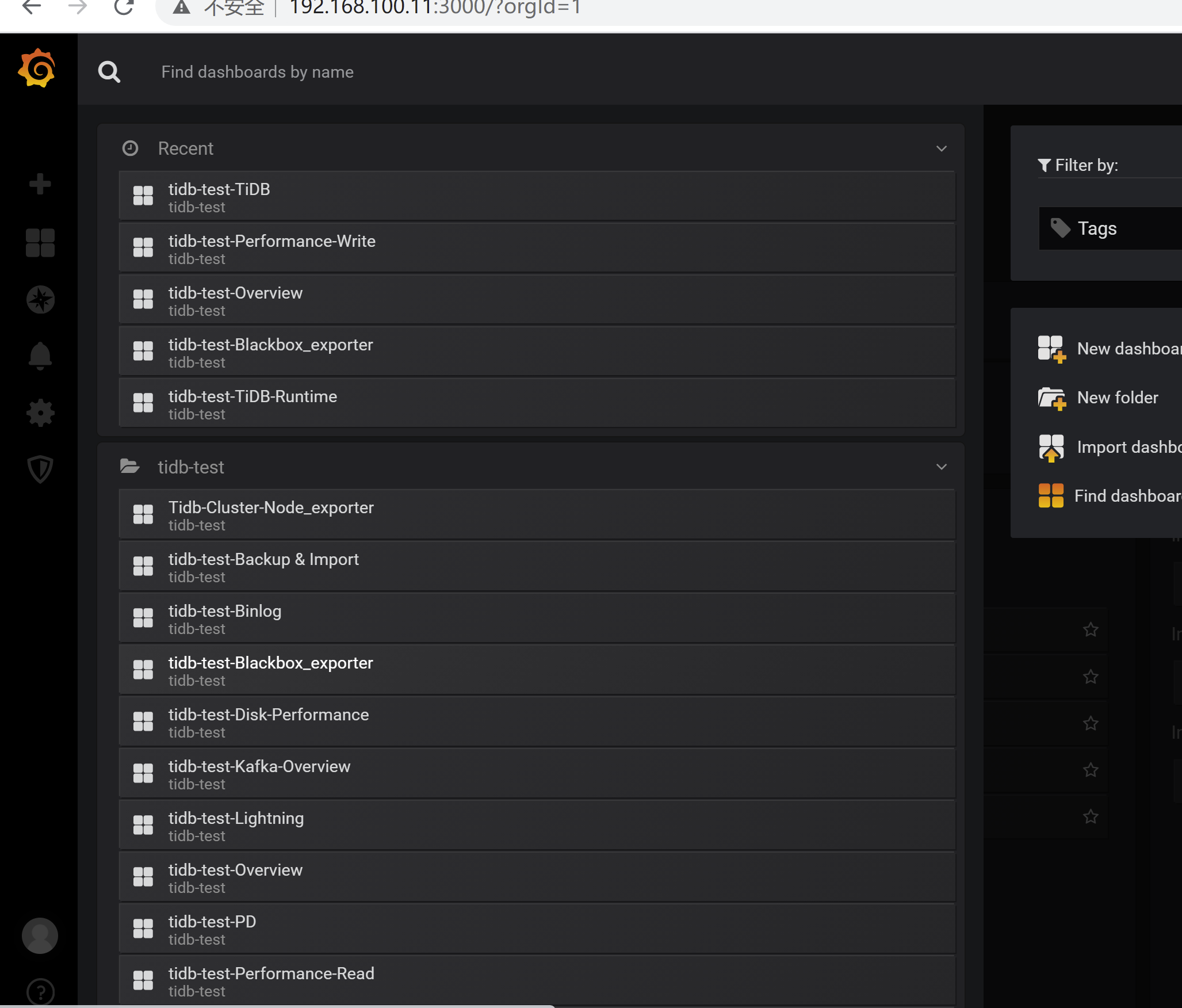
Task: Click the Filter by label
Action: tap(1087, 165)
